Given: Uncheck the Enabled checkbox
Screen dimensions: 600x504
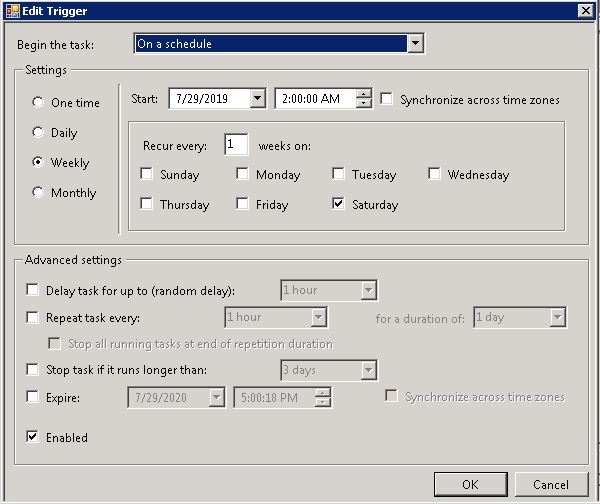Looking at the screenshot, I should click(x=33, y=436).
